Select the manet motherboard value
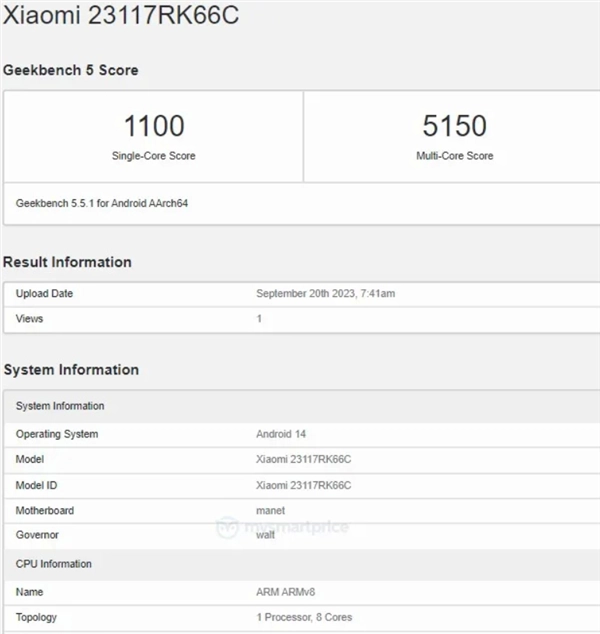This screenshot has height=634, width=600. (271, 511)
